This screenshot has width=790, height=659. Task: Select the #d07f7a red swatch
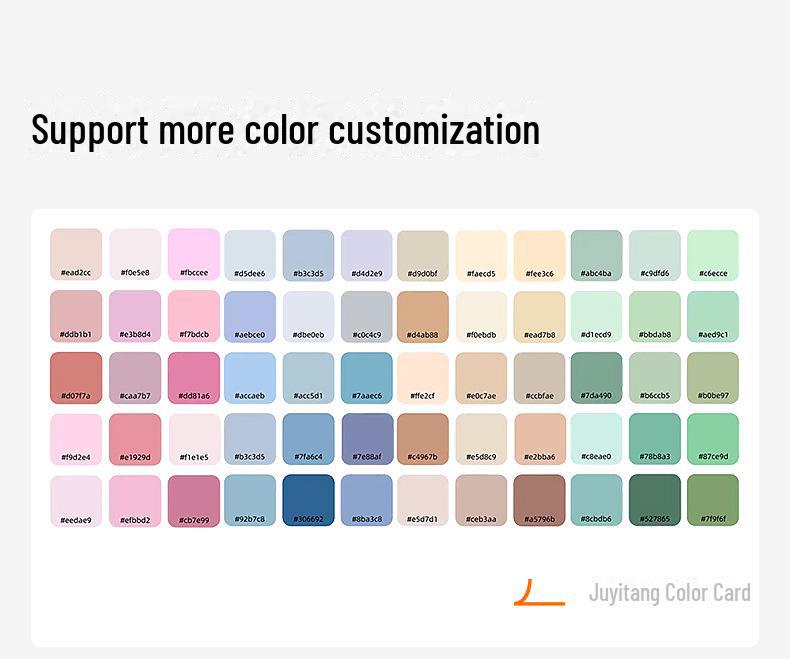[76, 377]
